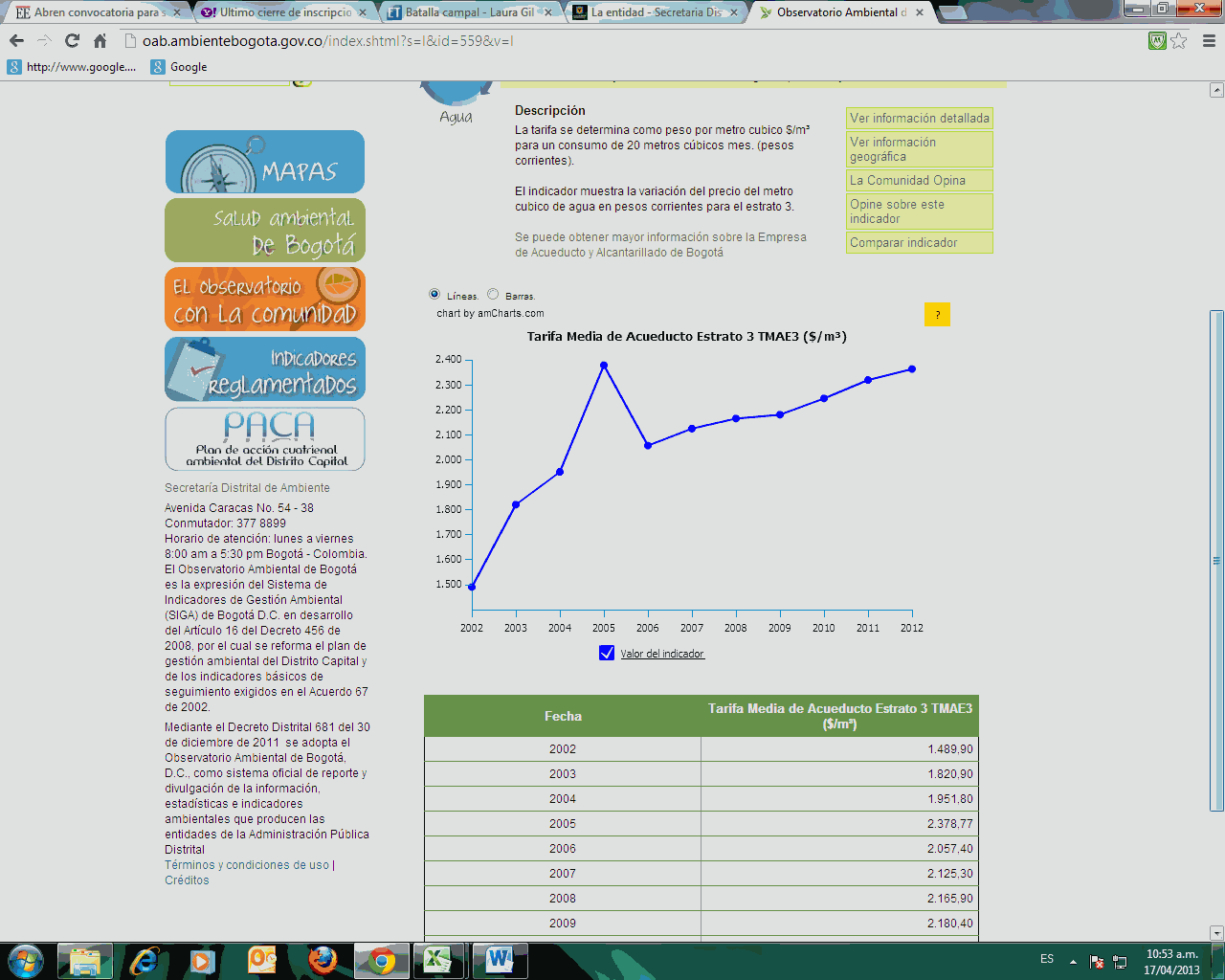Open the Chrome menu icon
The image size is (1225, 980).
[1209, 40]
